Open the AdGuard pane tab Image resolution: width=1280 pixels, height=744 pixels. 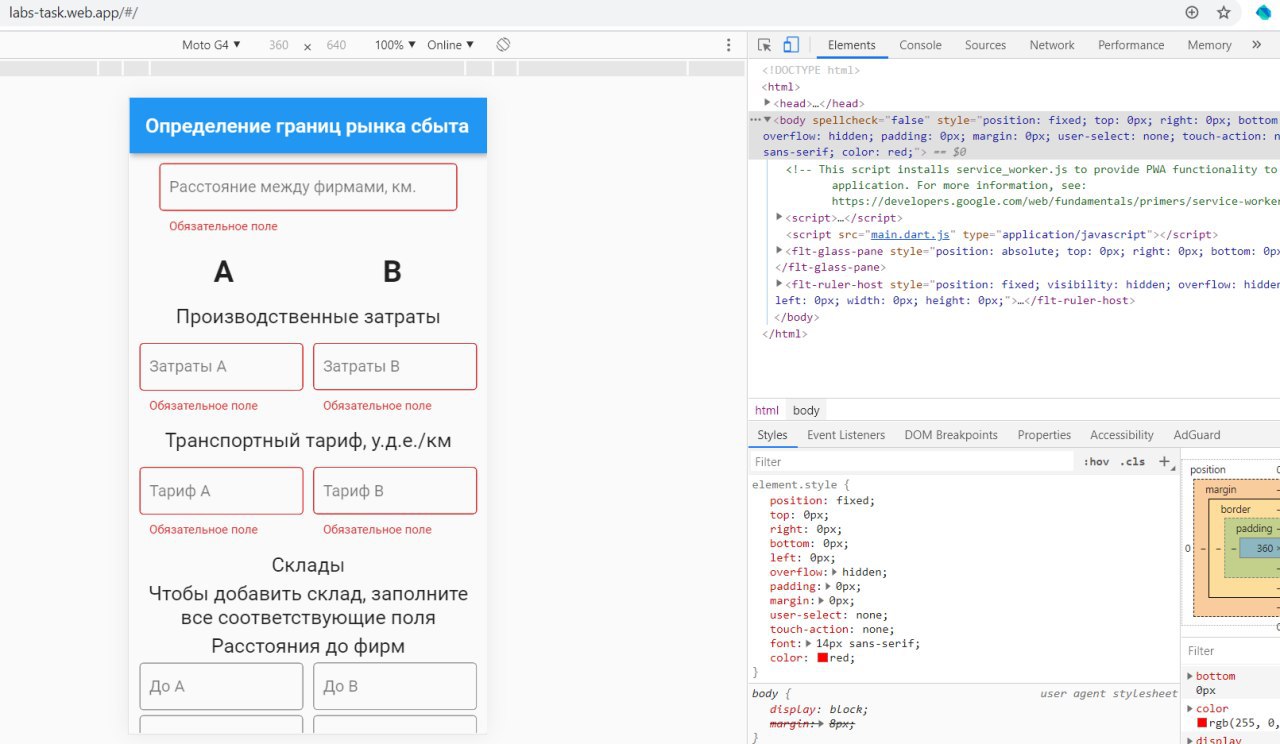[1196, 435]
